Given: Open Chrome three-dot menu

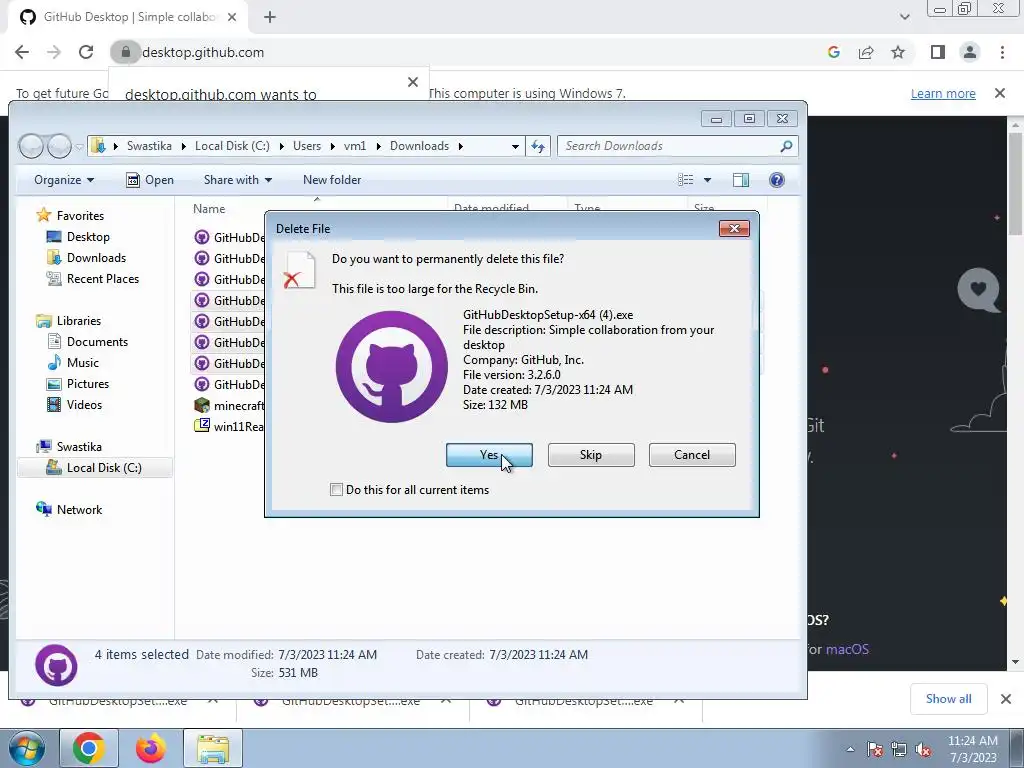Looking at the screenshot, I should coord(1002,52).
